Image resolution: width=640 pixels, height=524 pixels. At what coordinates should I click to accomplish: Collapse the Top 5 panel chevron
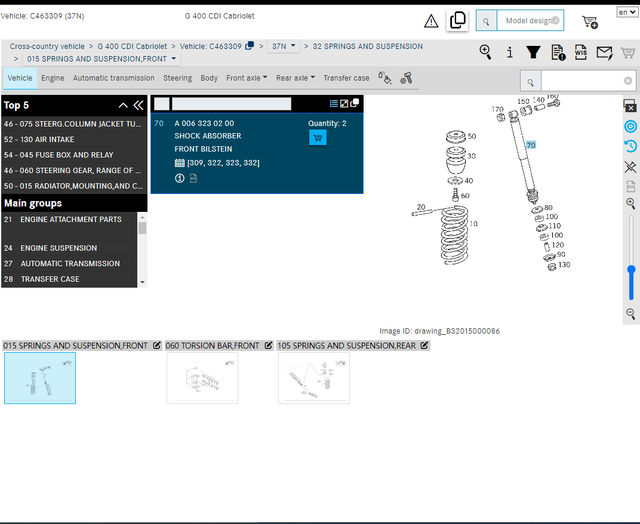(123, 105)
